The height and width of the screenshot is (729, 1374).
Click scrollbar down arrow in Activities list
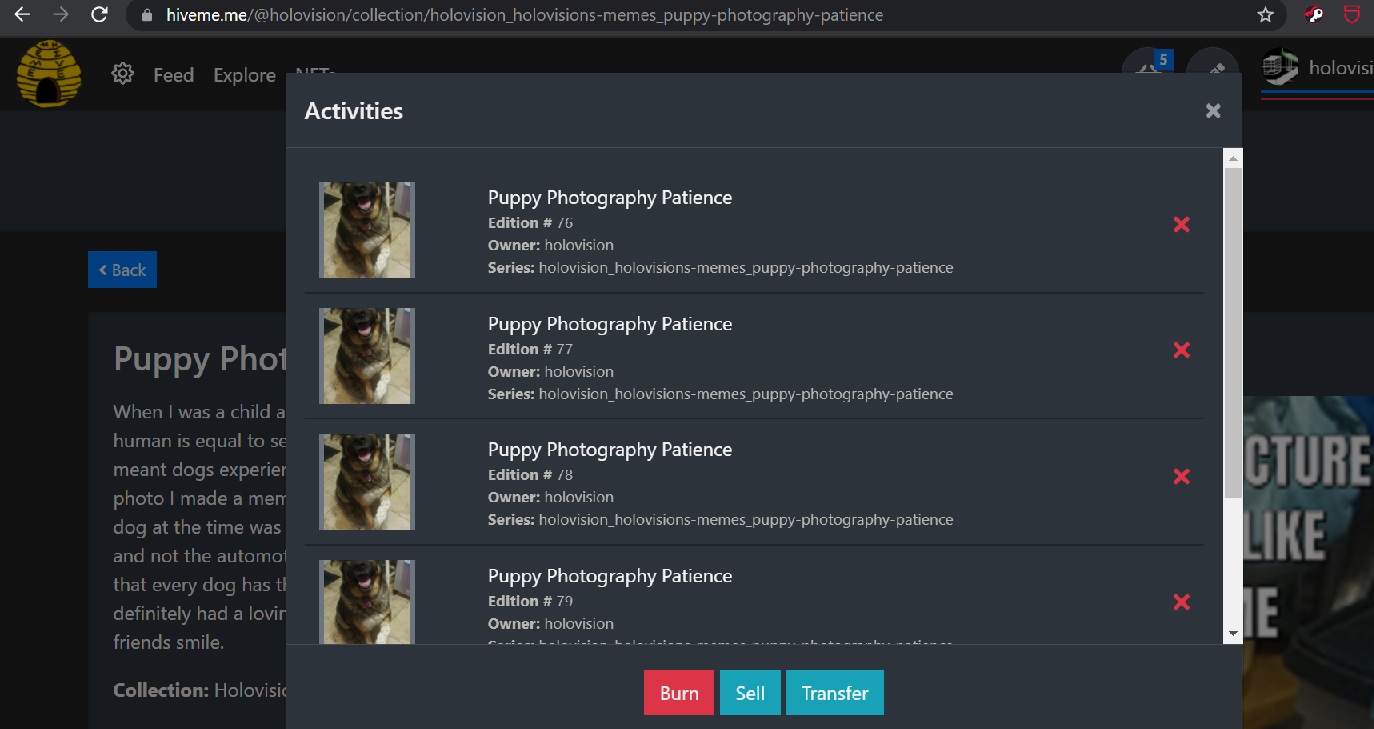1233,633
